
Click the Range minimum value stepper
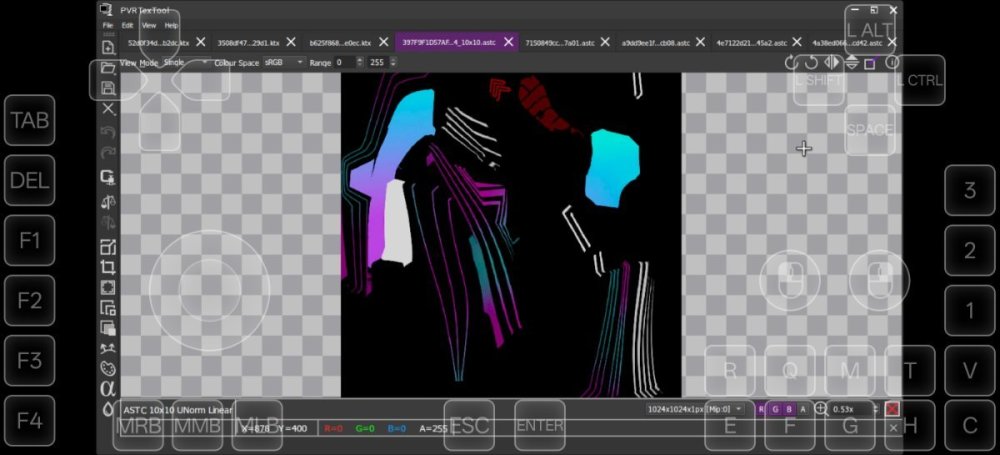[360, 63]
